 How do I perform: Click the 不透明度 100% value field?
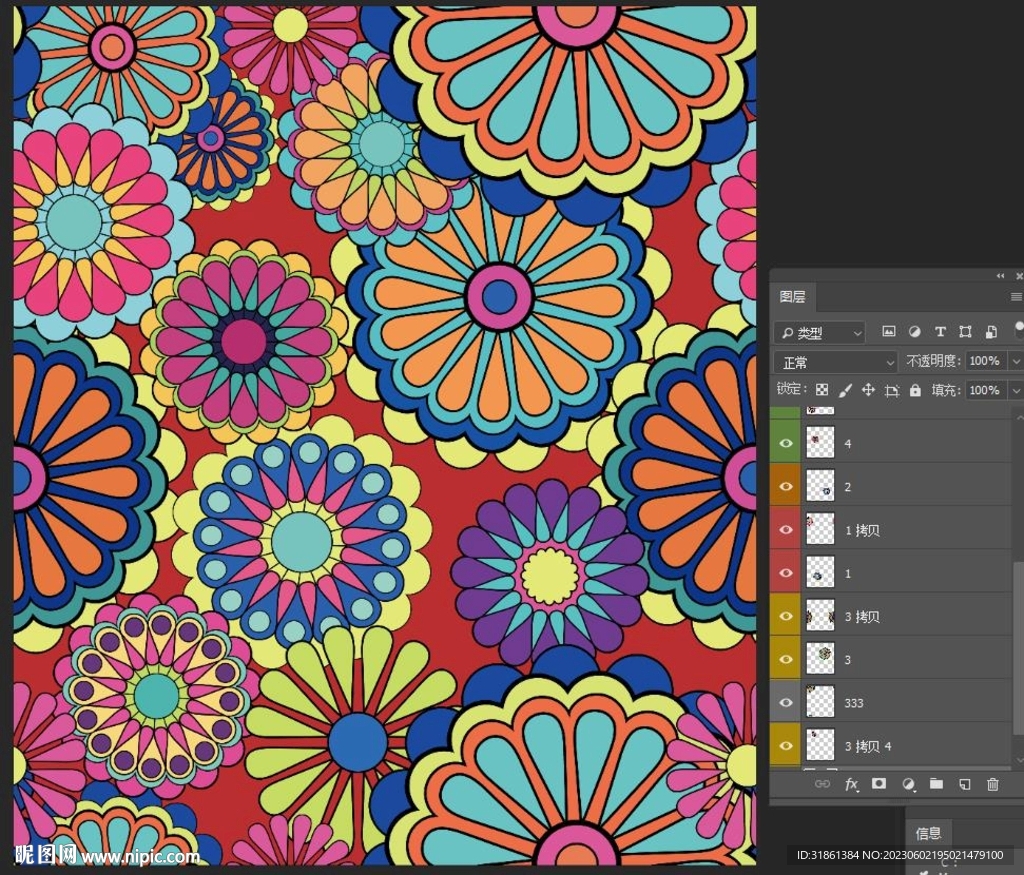(x=985, y=361)
